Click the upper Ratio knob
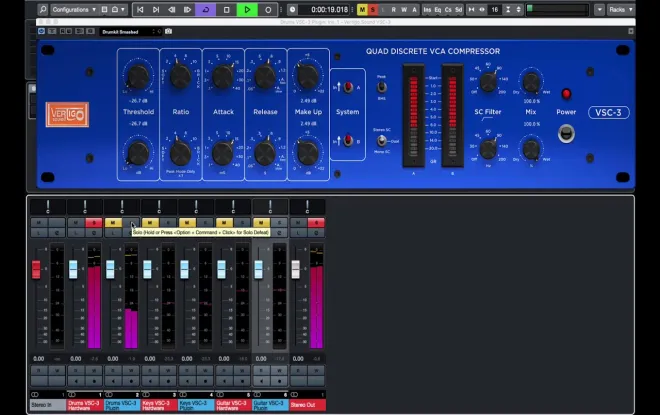This screenshot has width=660, height=415. (181, 76)
